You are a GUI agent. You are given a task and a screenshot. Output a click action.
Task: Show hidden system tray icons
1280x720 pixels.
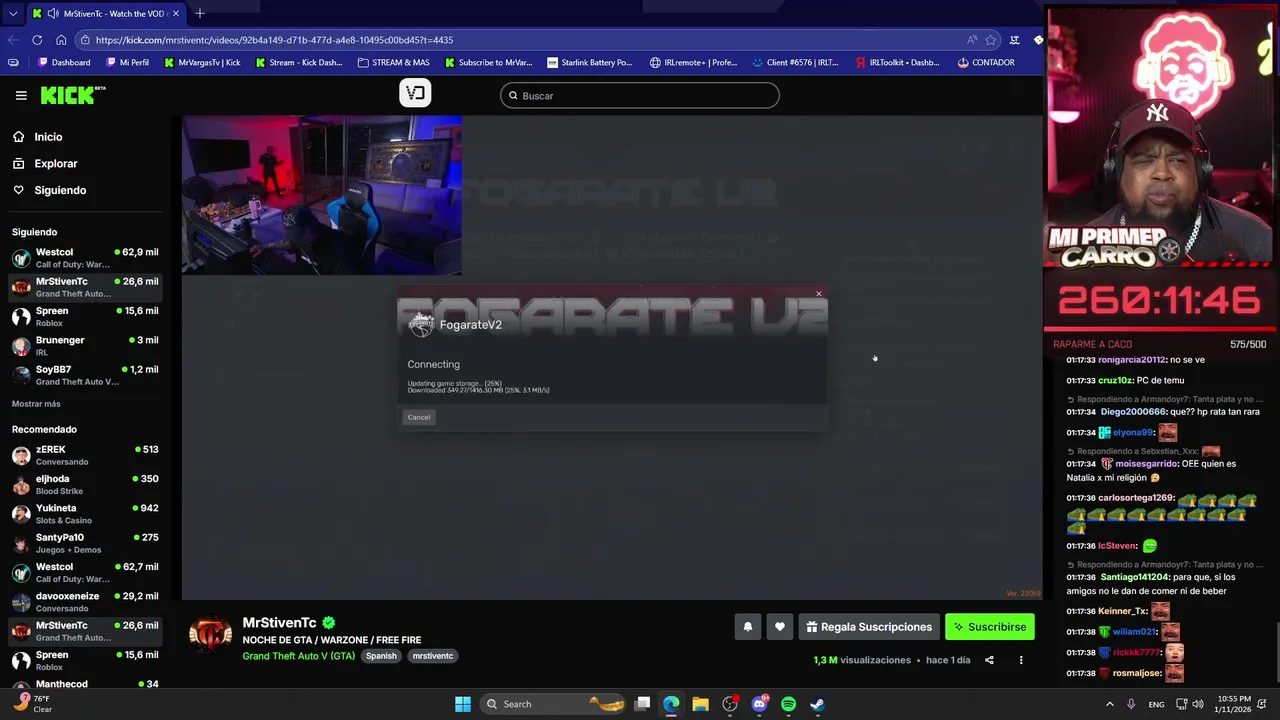tap(1109, 704)
